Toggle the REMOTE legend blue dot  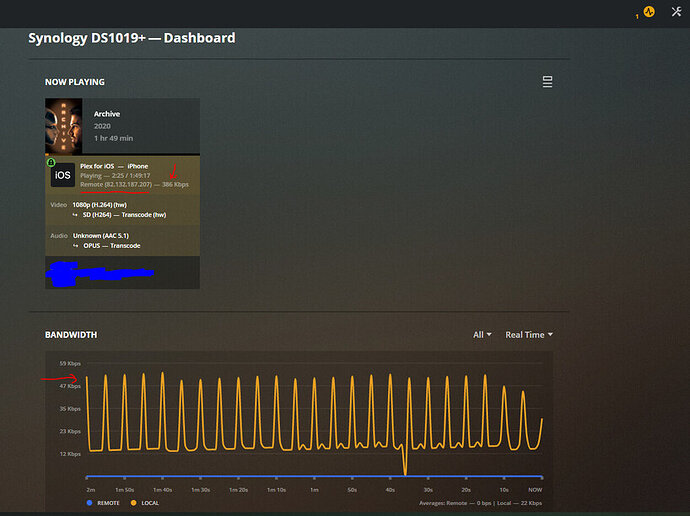coord(89,503)
